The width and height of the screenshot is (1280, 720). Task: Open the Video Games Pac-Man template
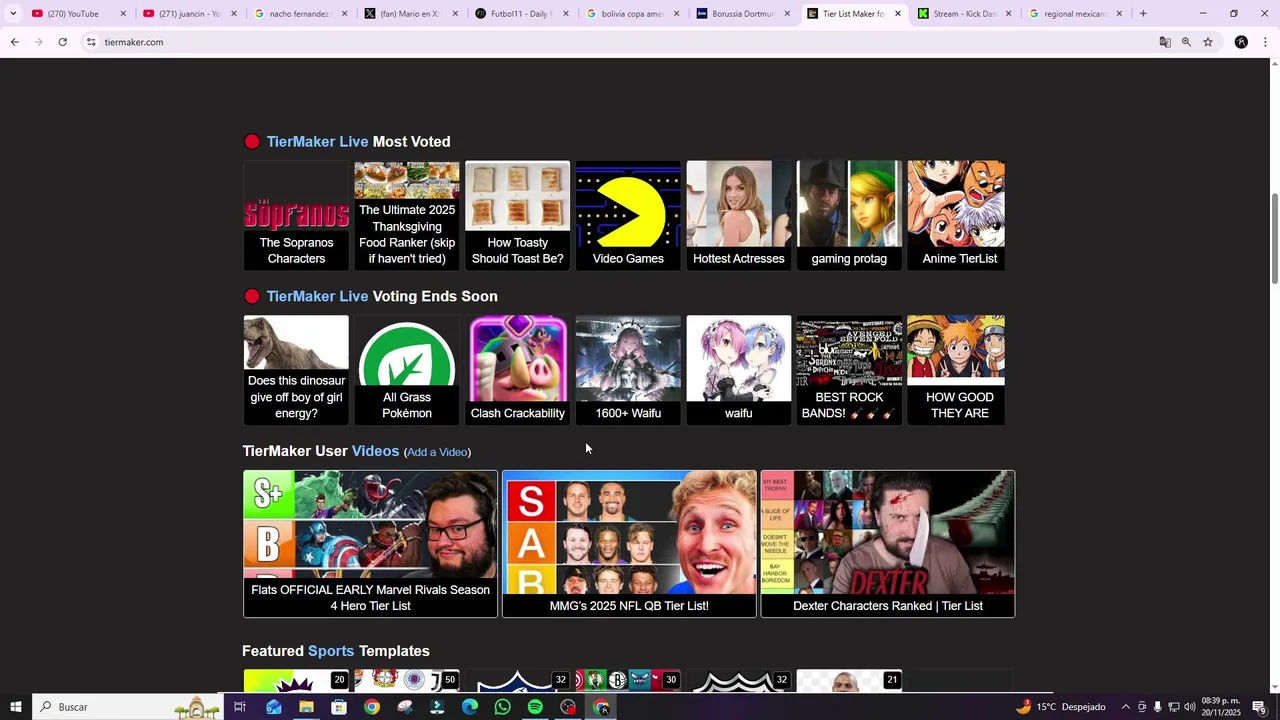(x=628, y=215)
